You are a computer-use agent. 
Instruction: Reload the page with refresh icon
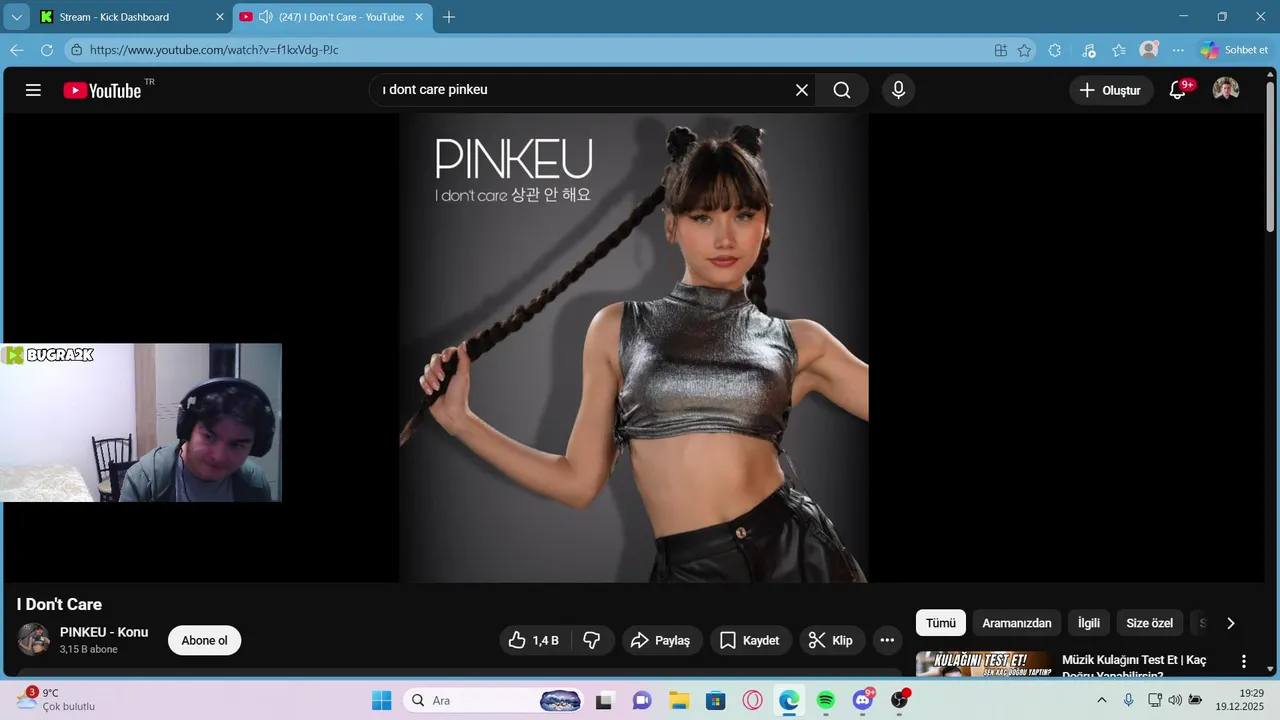(x=47, y=50)
